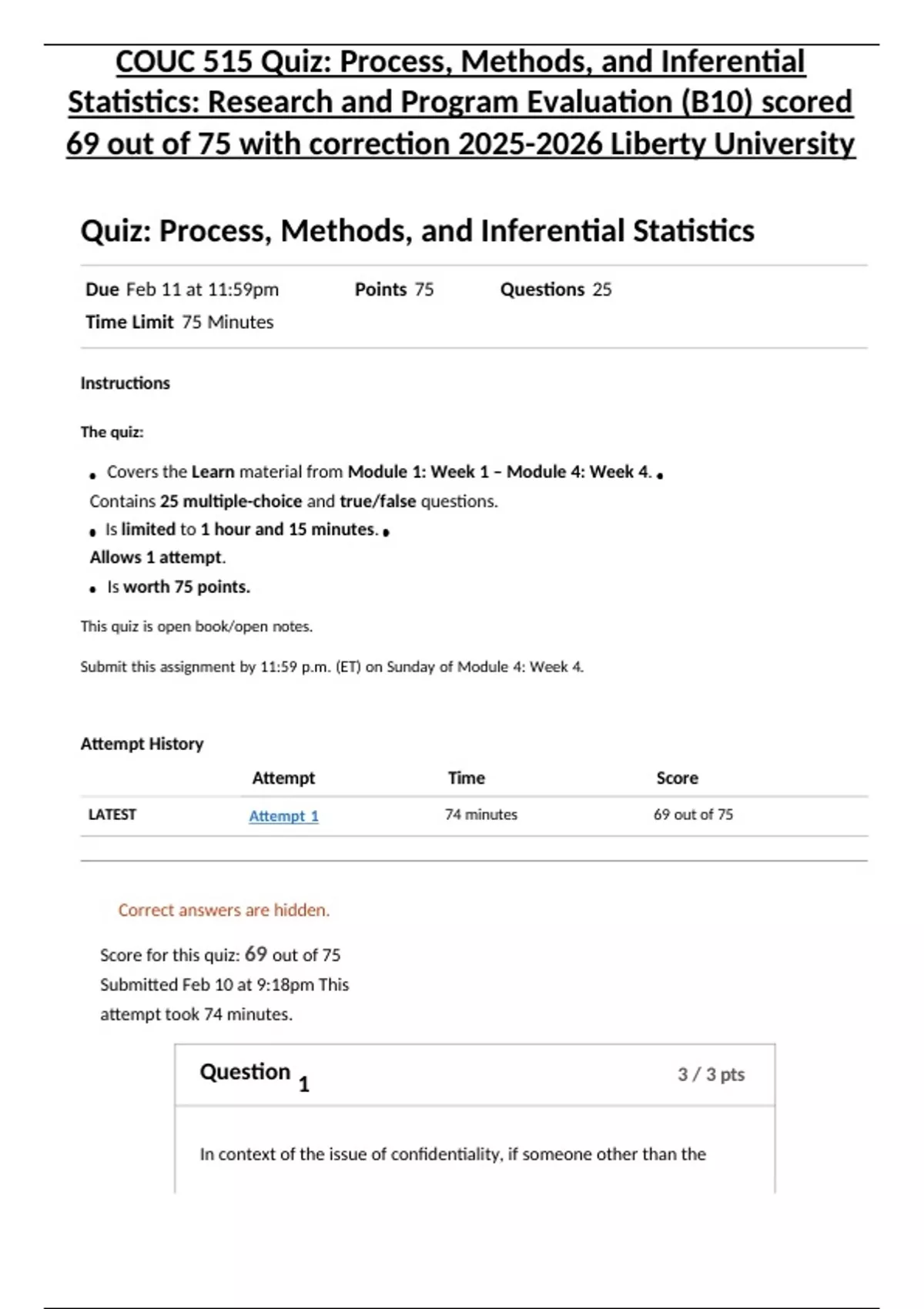Click the Score column header
The image size is (924, 1309).
(x=678, y=778)
